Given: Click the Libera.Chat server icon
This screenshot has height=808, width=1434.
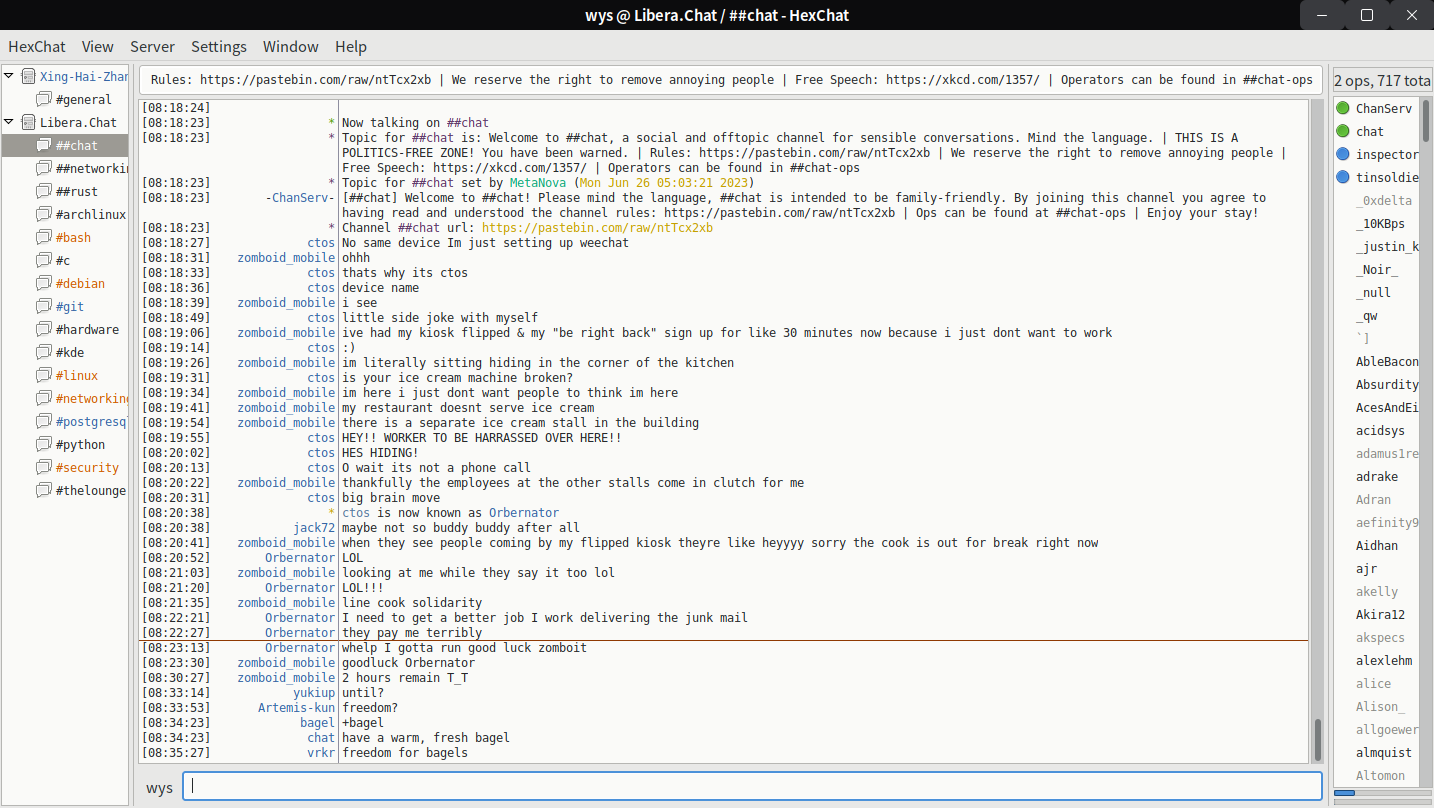Looking at the screenshot, I should (x=28, y=122).
